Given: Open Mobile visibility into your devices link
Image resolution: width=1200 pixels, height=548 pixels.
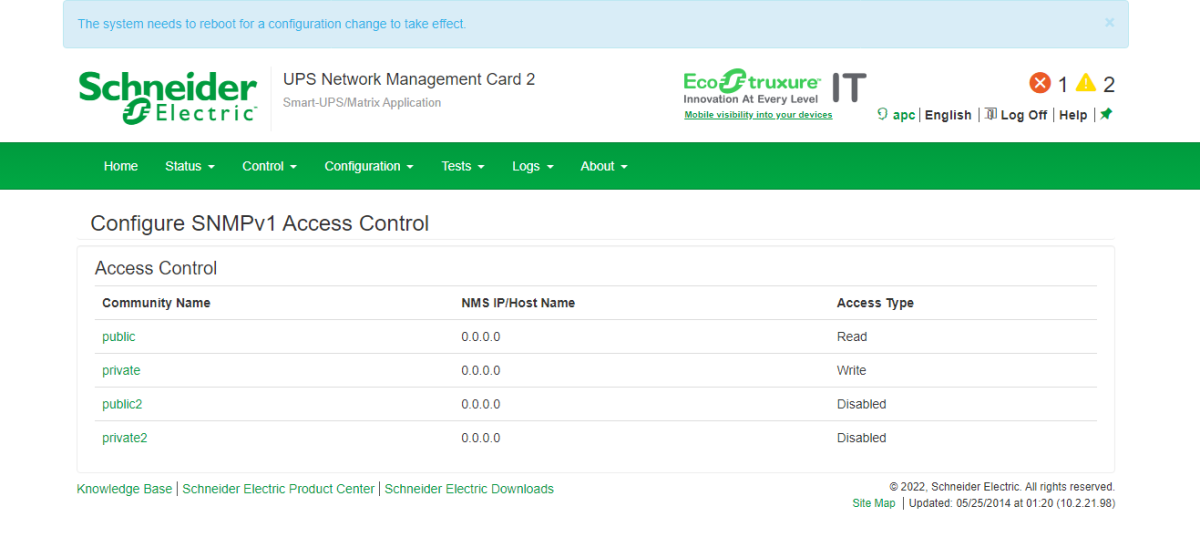Looking at the screenshot, I should (758, 115).
